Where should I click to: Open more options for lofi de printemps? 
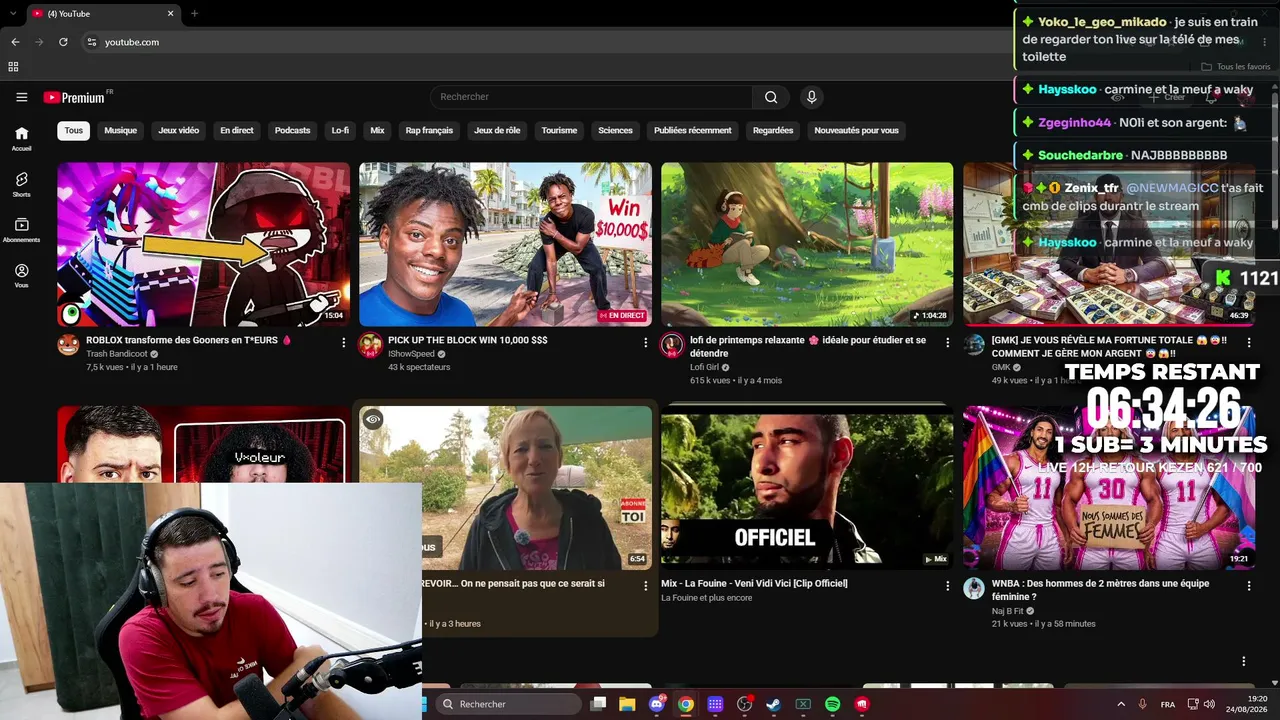click(947, 342)
